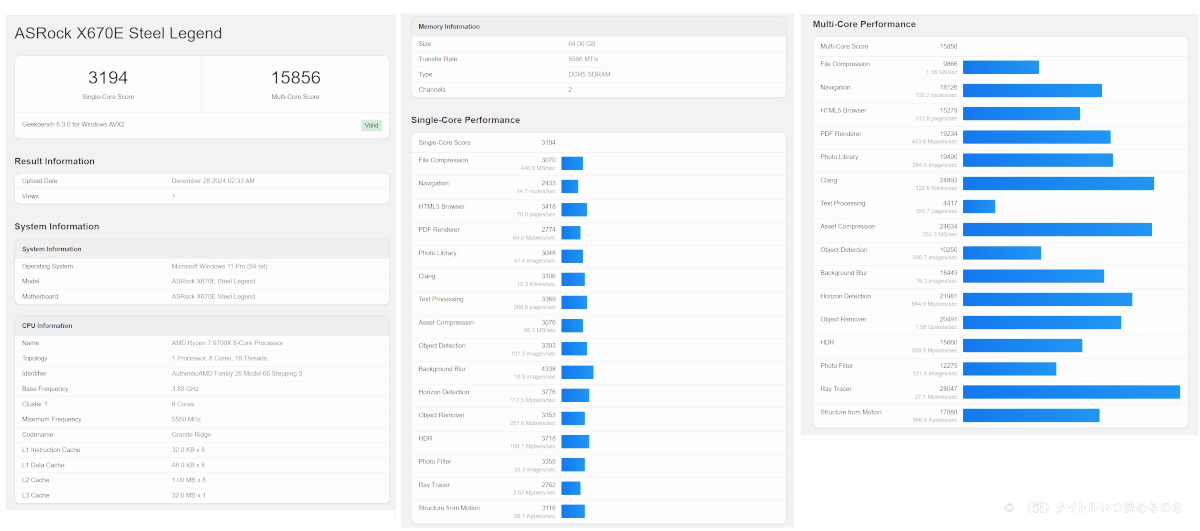Select the L2 Cache 1.00 MB x 8 value
1200x531 pixels.
tap(190, 480)
